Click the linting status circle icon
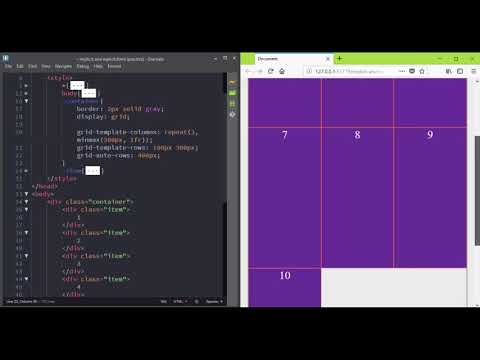 (197, 301)
